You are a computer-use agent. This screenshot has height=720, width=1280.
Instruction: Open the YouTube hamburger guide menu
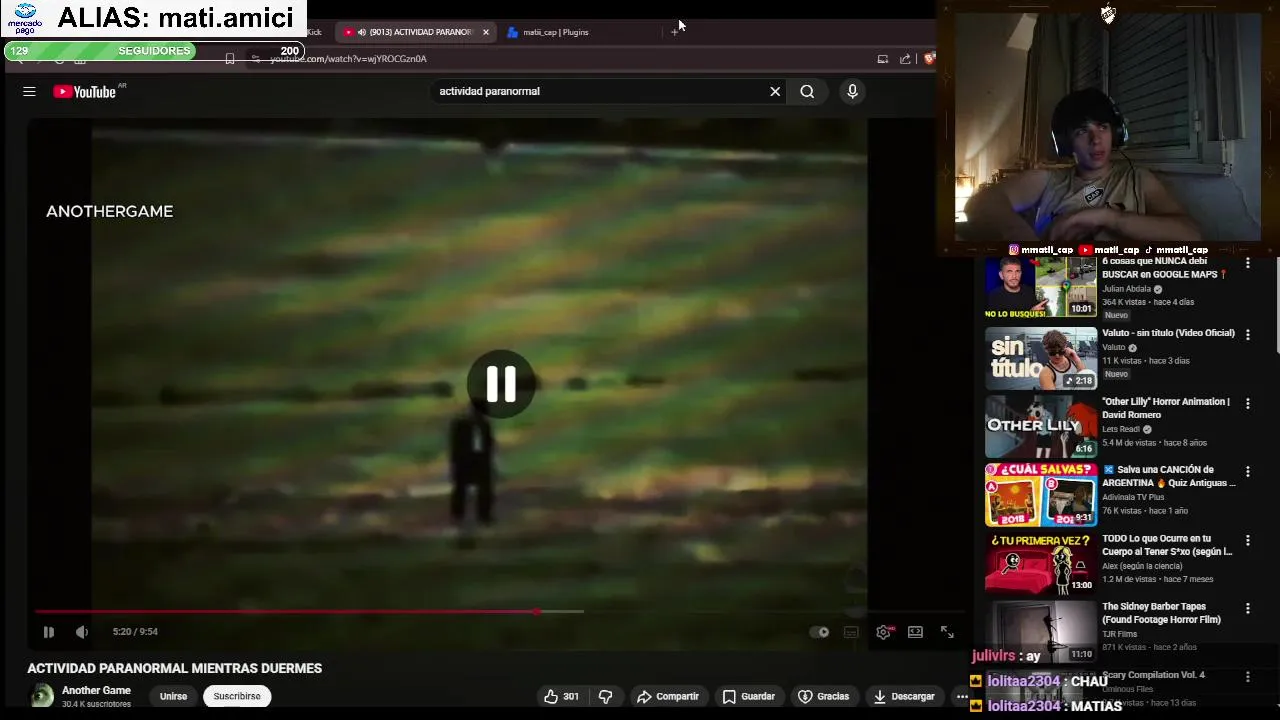click(x=29, y=91)
